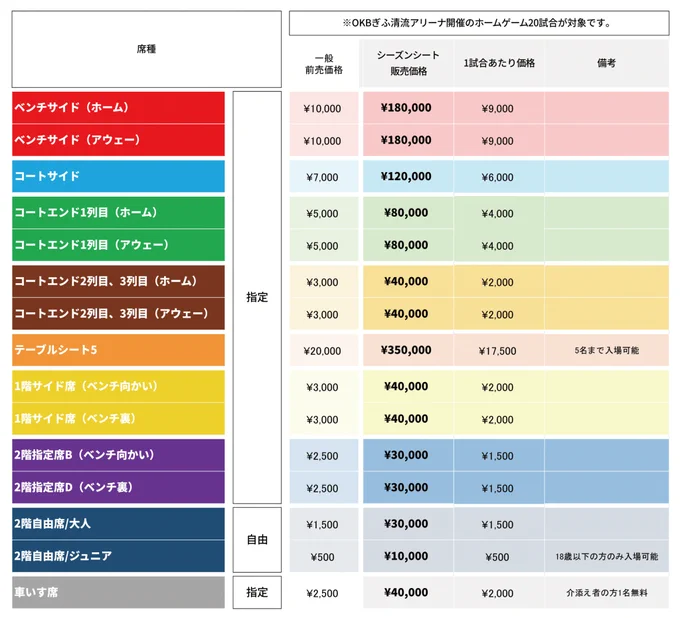Click ¥40,000 in 1階サイド席（ベンチ向かい） row
Image resolution: width=680 pixels, height=618 pixels.
click(x=406, y=386)
